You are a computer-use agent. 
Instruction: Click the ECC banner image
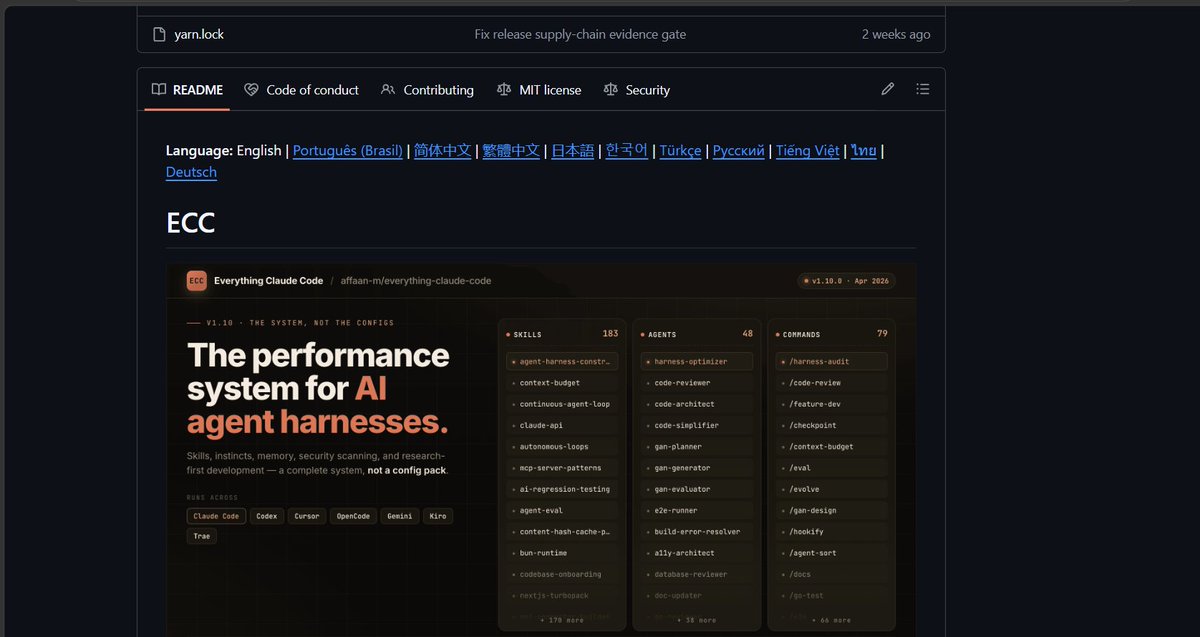541,449
